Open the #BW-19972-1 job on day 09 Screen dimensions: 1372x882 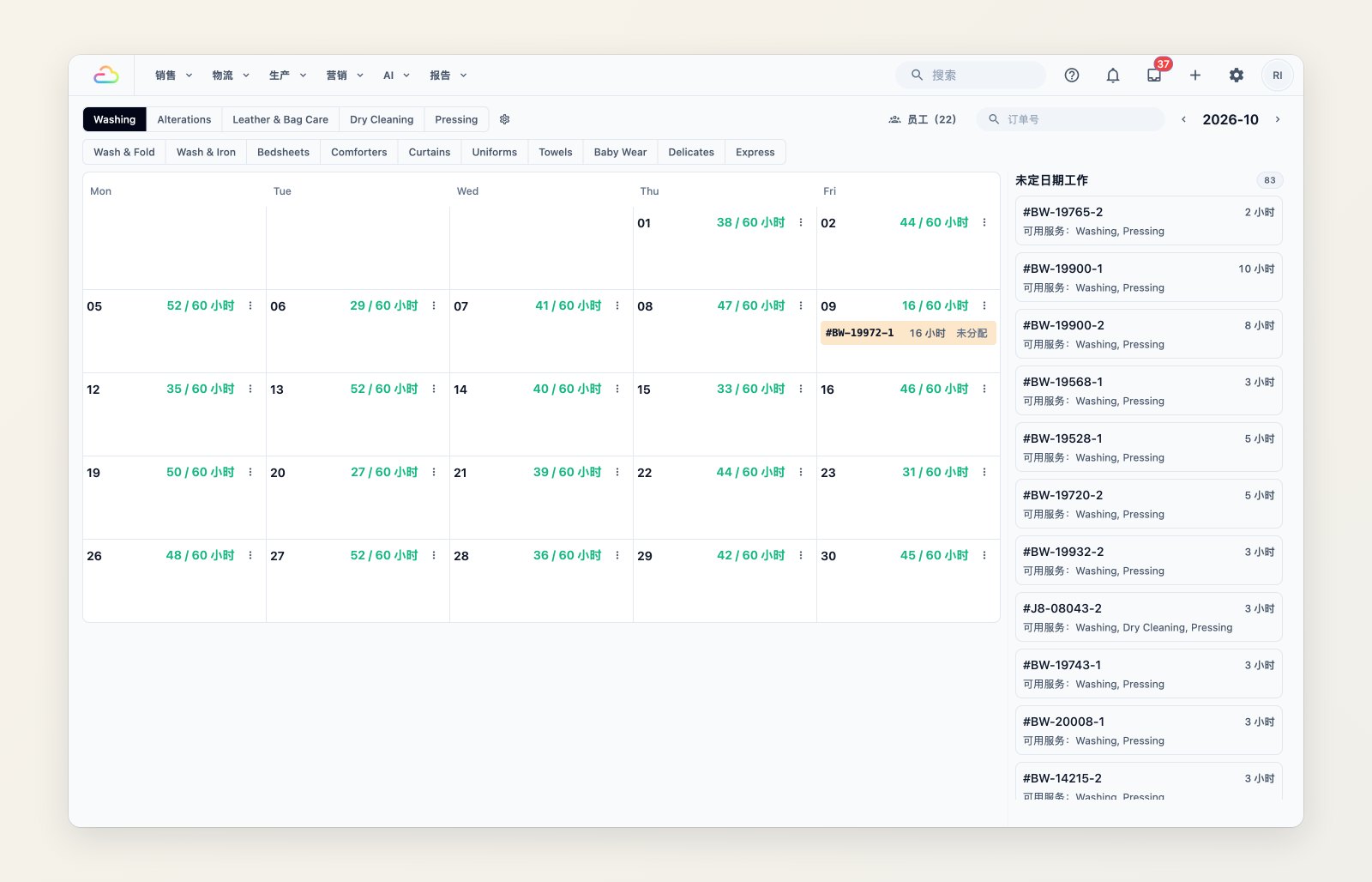(x=908, y=333)
